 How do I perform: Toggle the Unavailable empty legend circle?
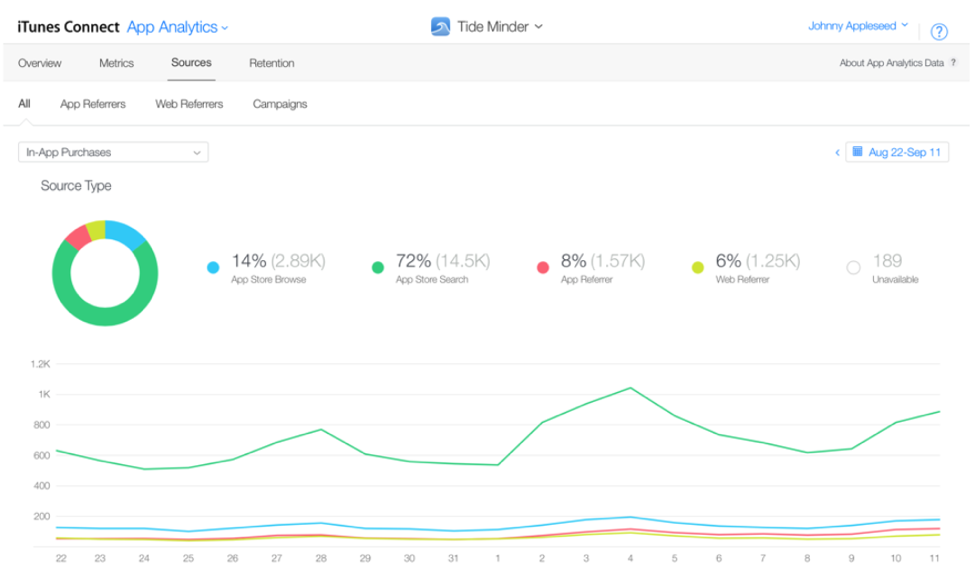point(853,267)
